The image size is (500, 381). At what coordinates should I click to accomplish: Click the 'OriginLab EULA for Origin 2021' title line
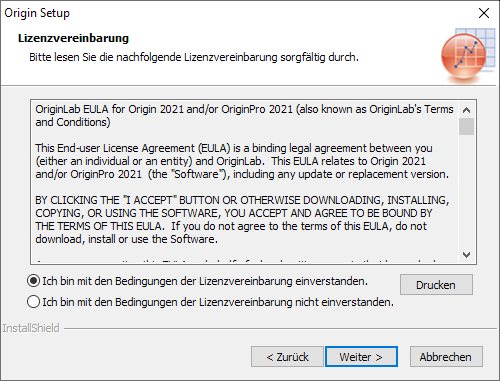coord(244,116)
